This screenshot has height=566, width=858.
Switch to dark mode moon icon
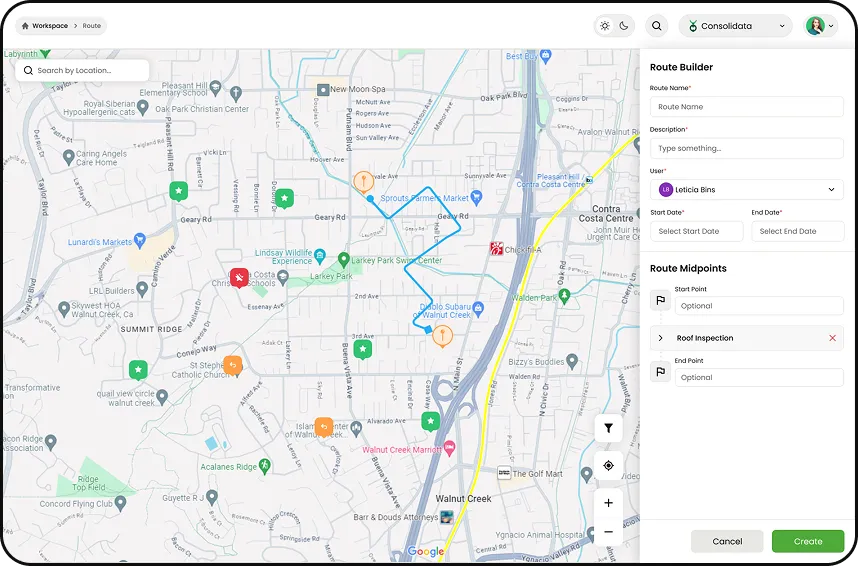coord(624,26)
